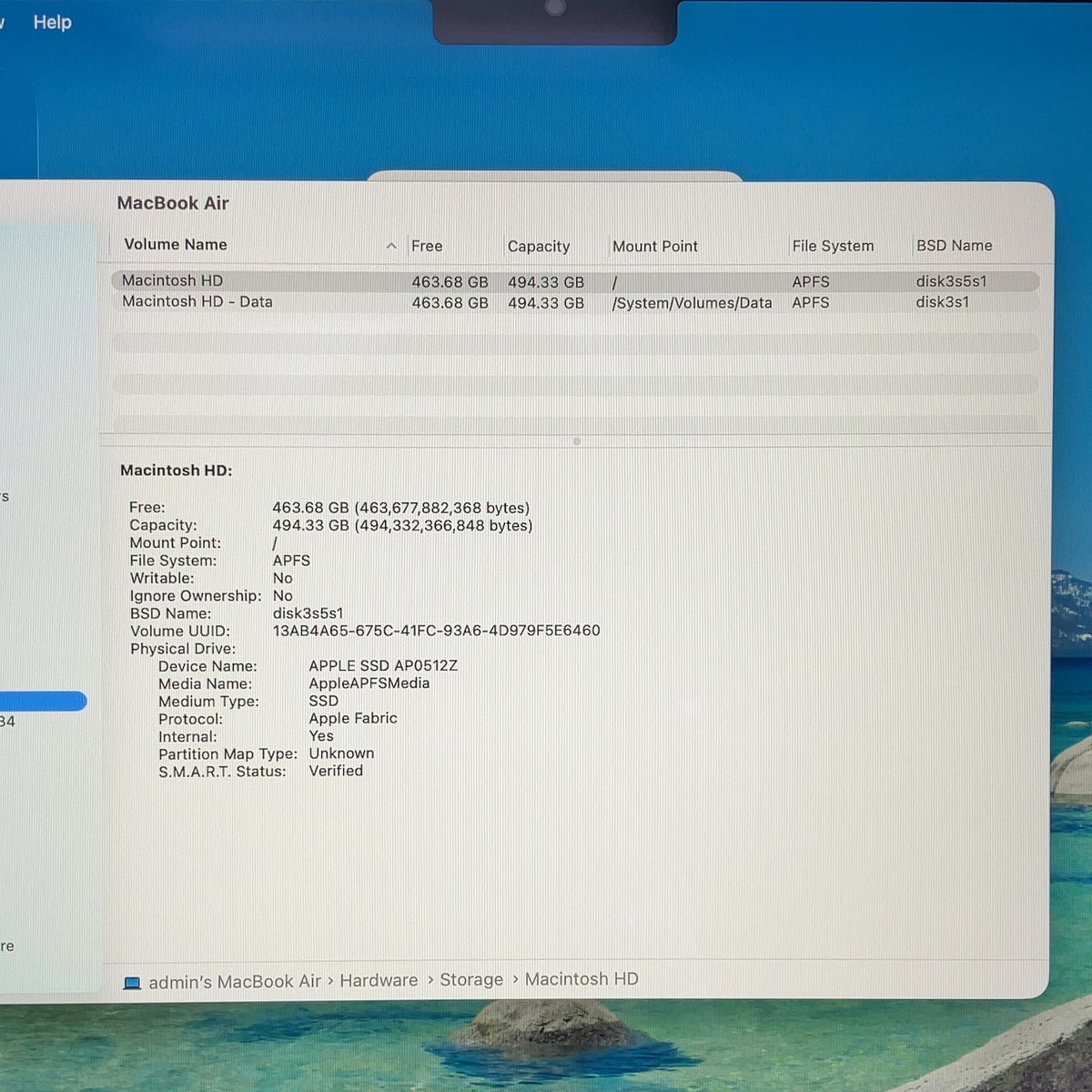The width and height of the screenshot is (1092, 1092).
Task: Click the /System/Volumes/Data mount point cell
Action: tap(692, 303)
